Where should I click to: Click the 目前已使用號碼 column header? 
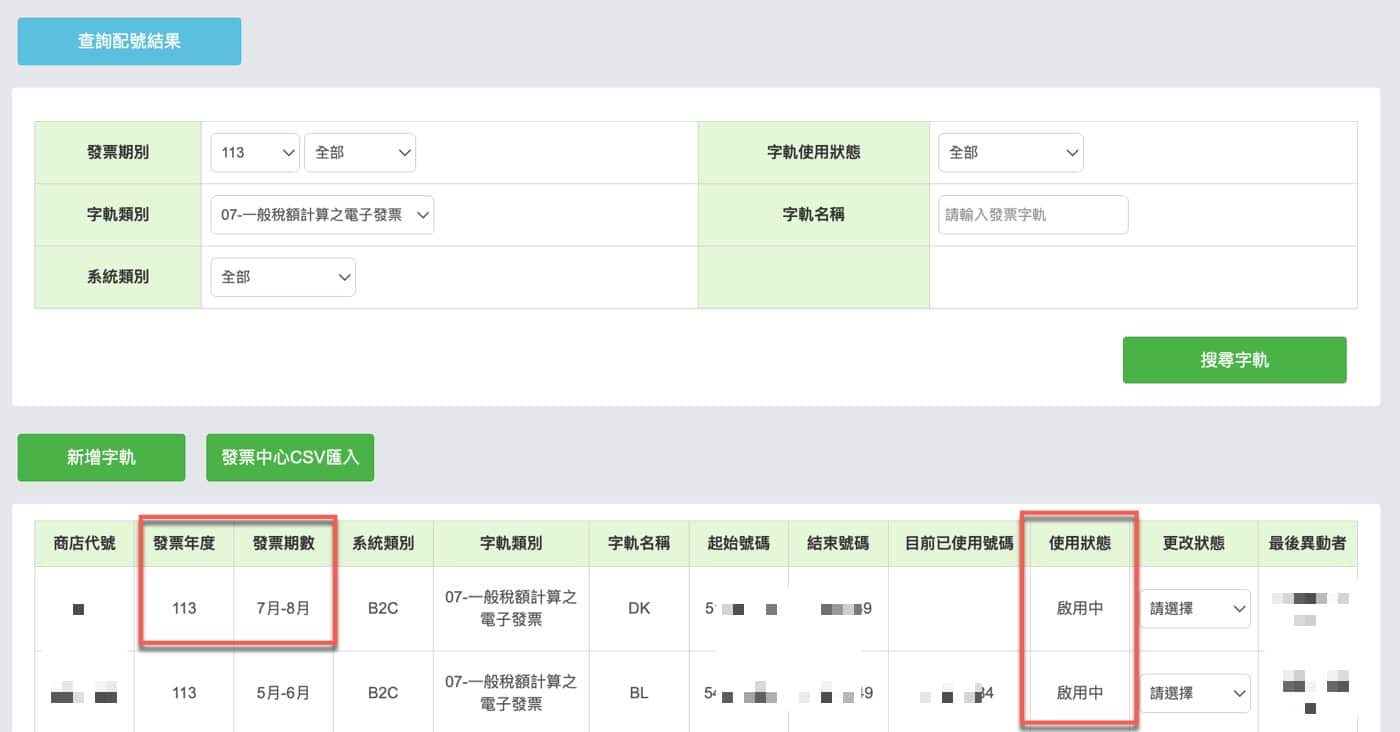click(957, 543)
